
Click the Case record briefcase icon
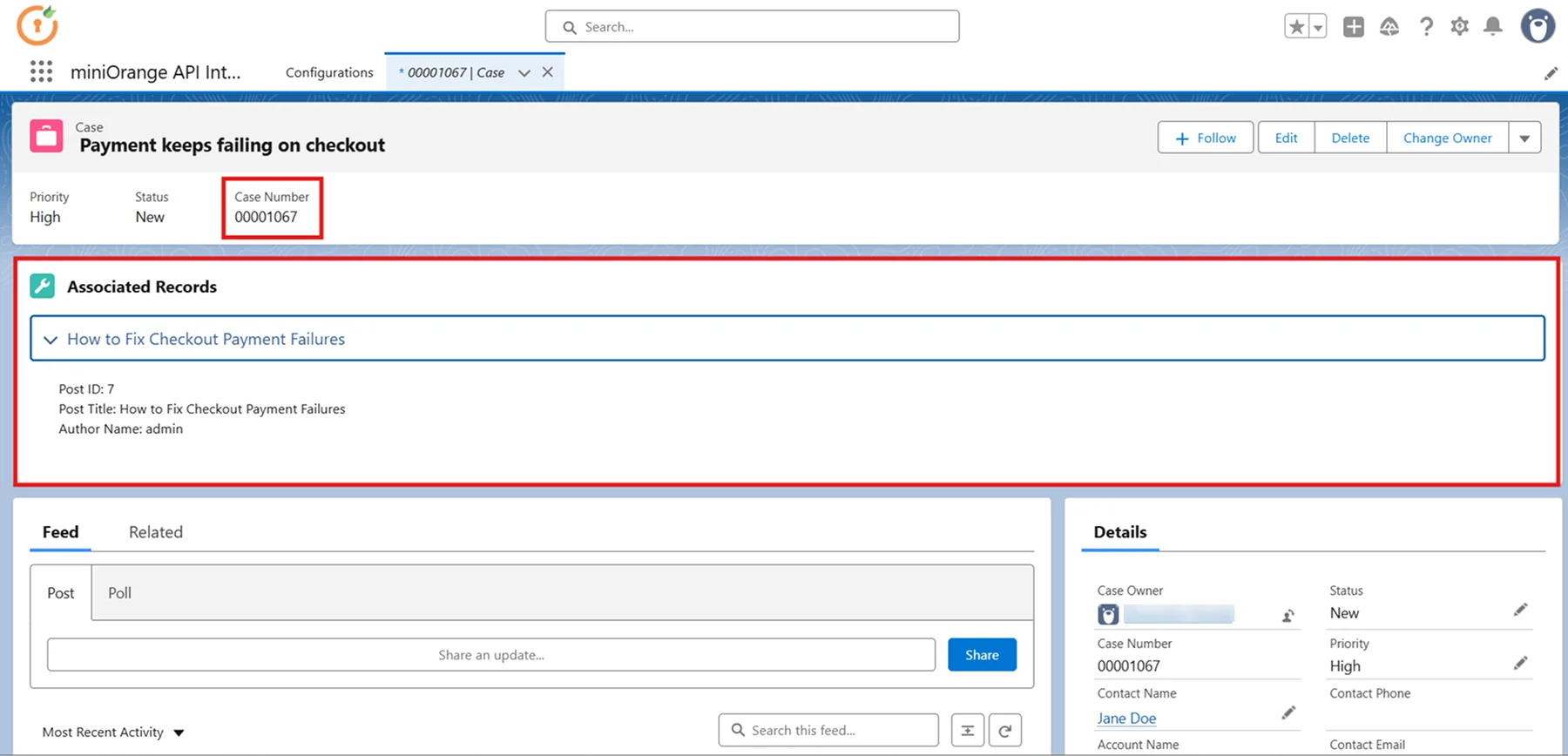click(x=46, y=137)
